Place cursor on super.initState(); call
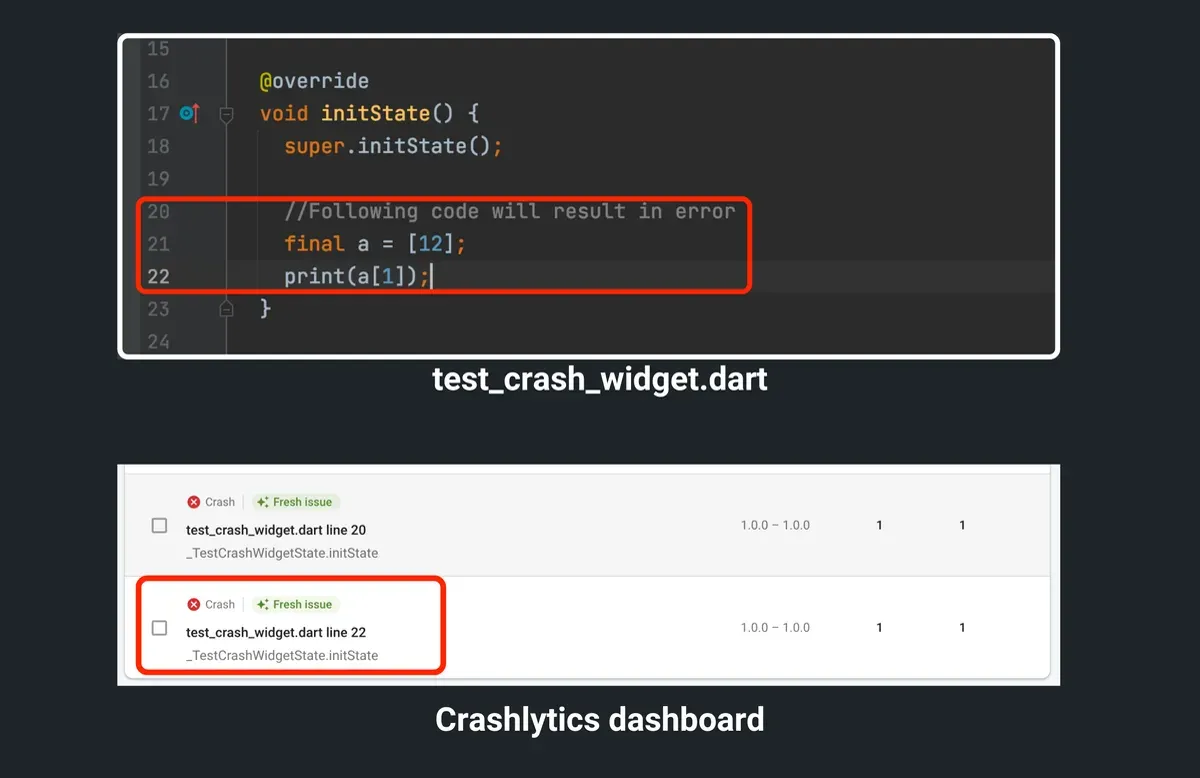The height and width of the screenshot is (778, 1200). pyautogui.click(x=393, y=146)
